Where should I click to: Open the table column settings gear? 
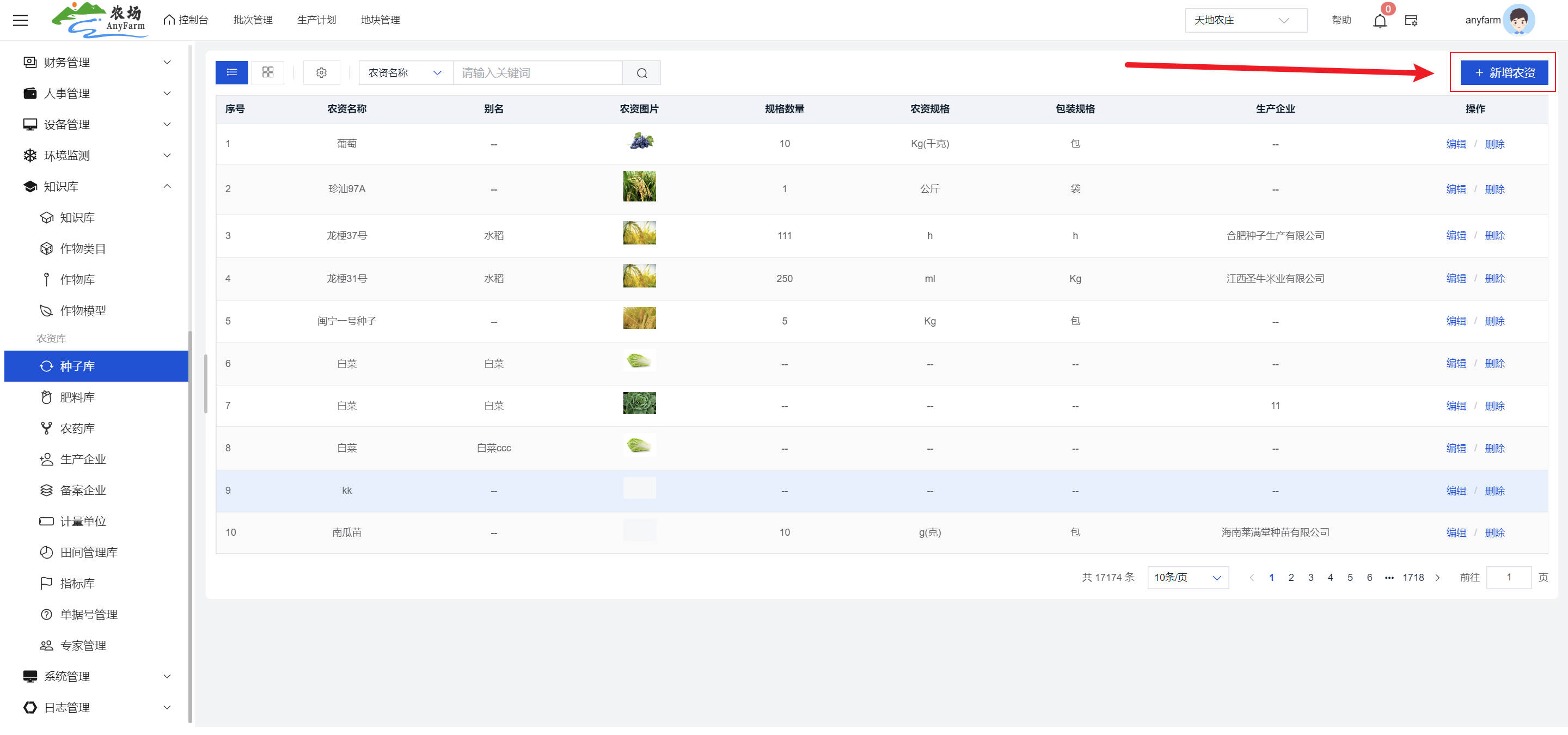(321, 73)
